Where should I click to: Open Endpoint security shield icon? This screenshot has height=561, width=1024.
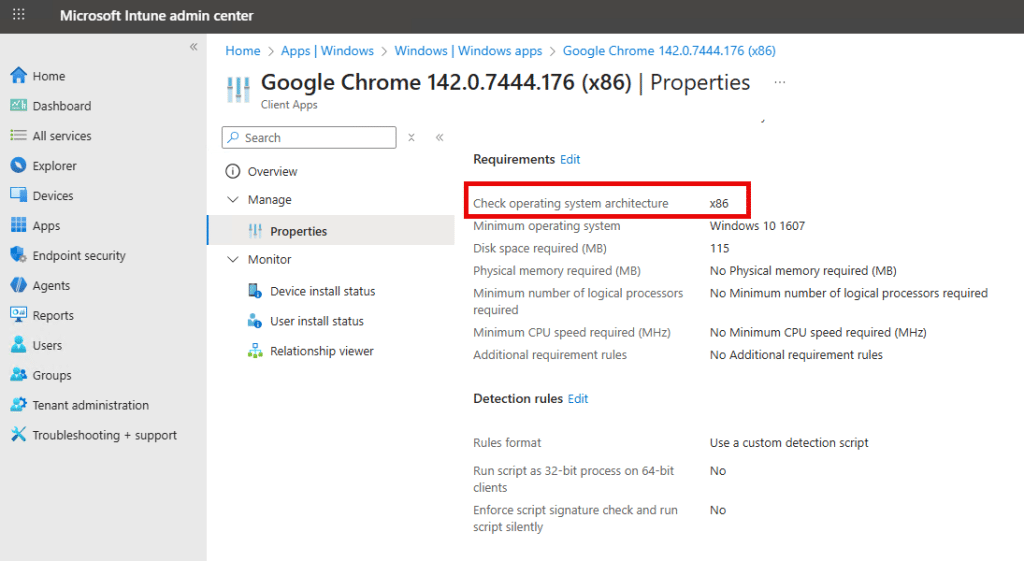(18, 256)
